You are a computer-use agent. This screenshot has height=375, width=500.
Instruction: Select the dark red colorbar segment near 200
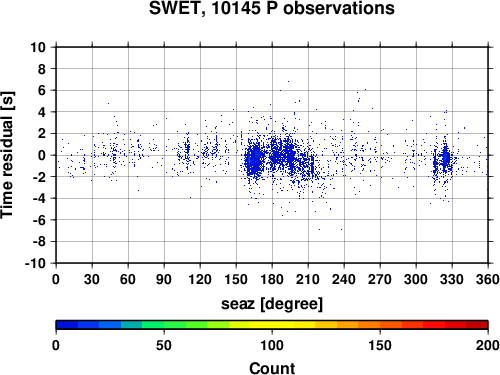477,325
